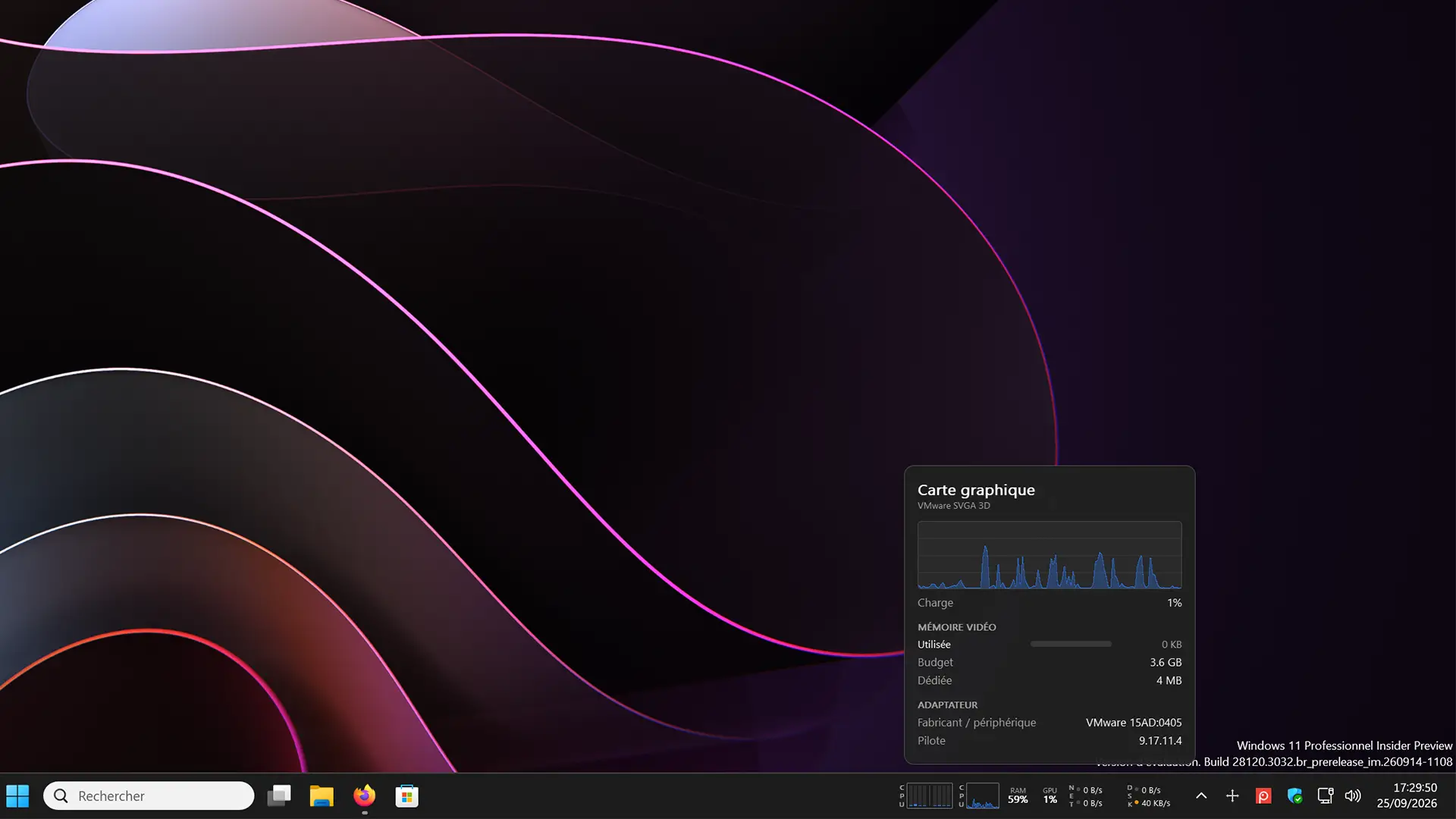Click the Dédiée 4 MB value

coord(1169,680)
